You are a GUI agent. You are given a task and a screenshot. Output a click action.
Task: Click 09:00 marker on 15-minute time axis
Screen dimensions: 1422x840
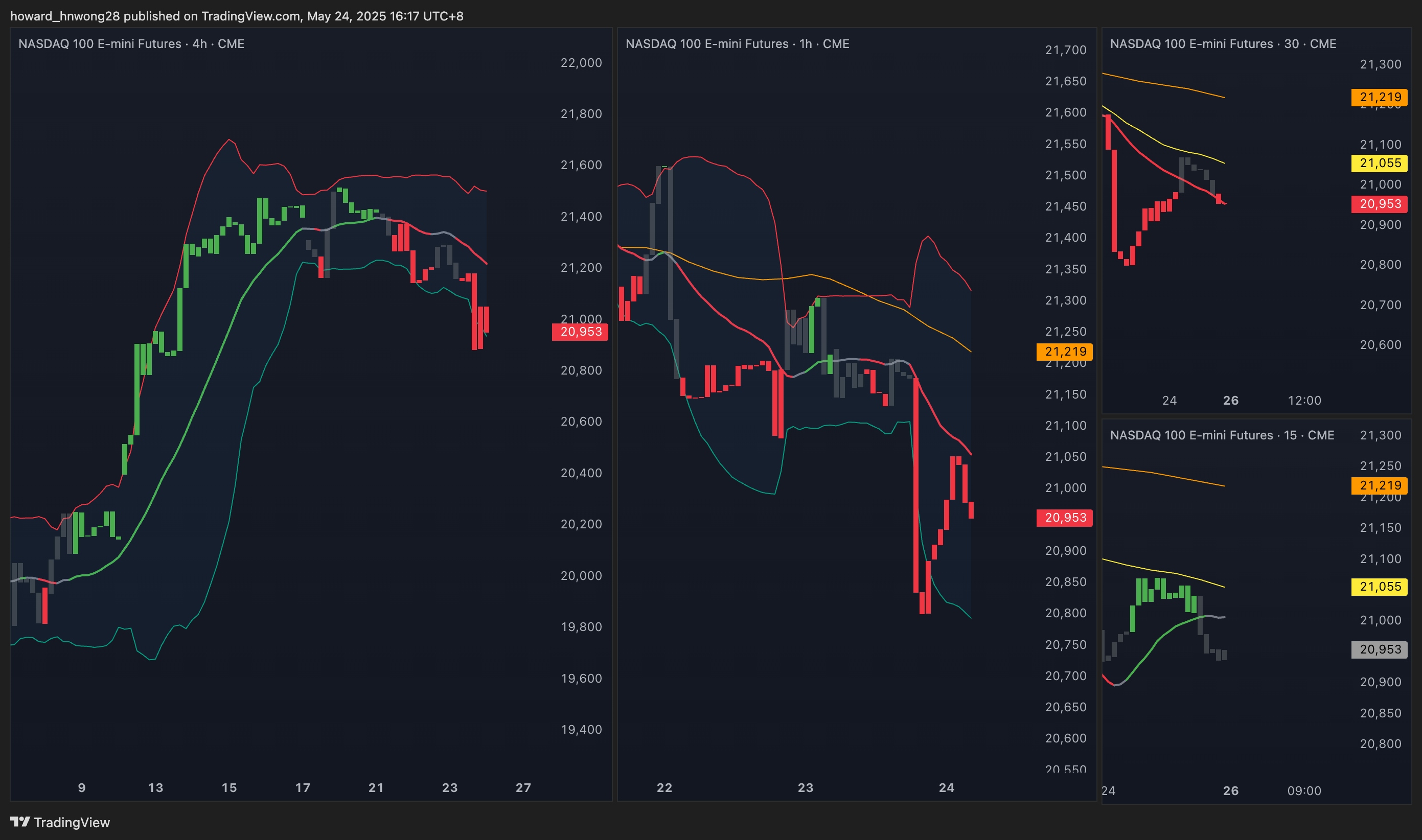(x=1304, y=791)
